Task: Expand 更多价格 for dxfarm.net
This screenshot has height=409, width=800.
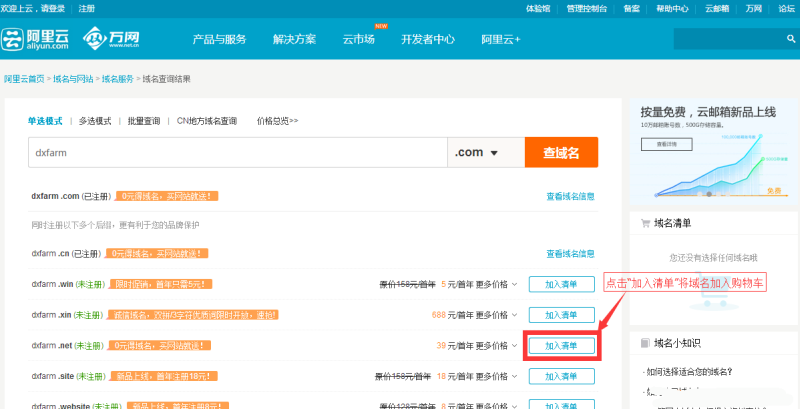Action: coord(495,345)
